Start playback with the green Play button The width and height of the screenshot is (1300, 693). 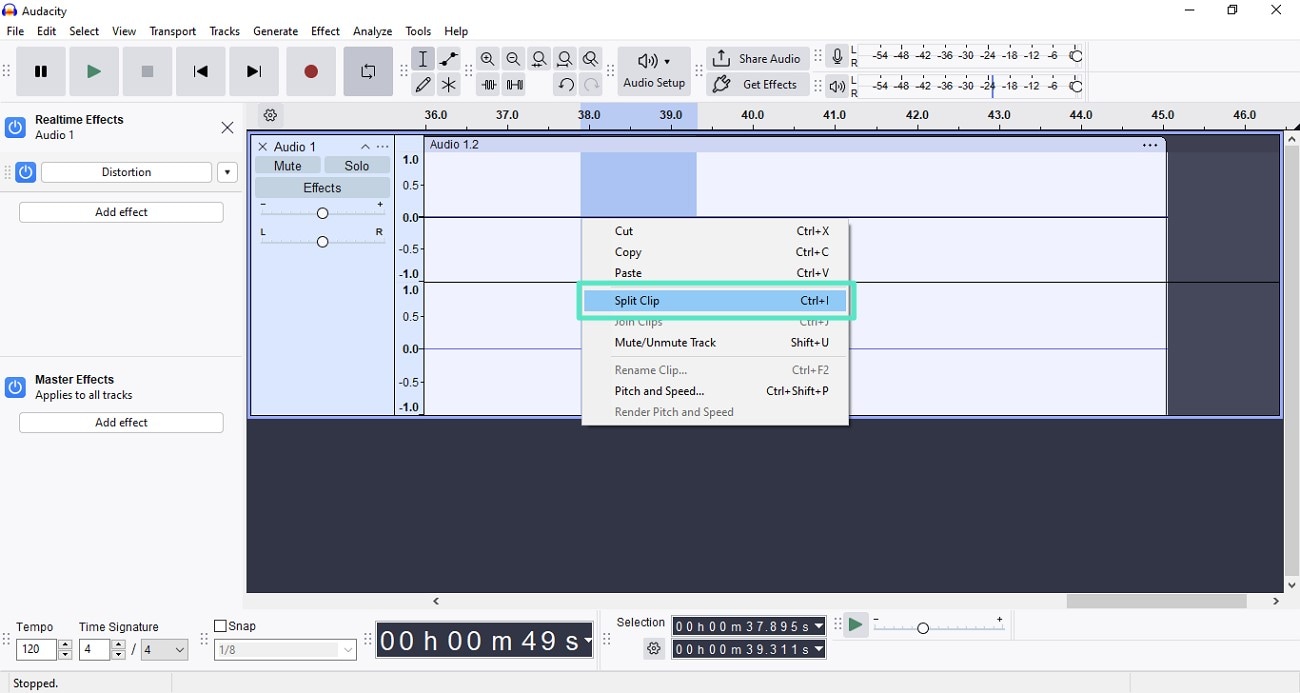pyautogui.click(x=94, y=71)
